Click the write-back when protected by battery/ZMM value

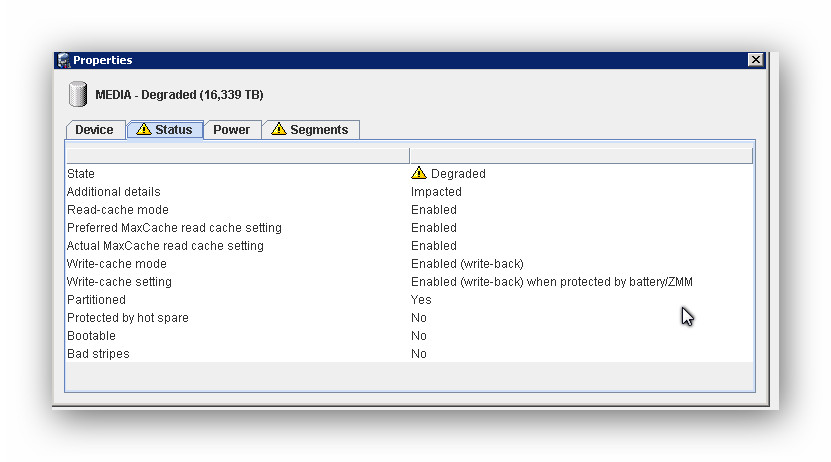coord(551,282)
